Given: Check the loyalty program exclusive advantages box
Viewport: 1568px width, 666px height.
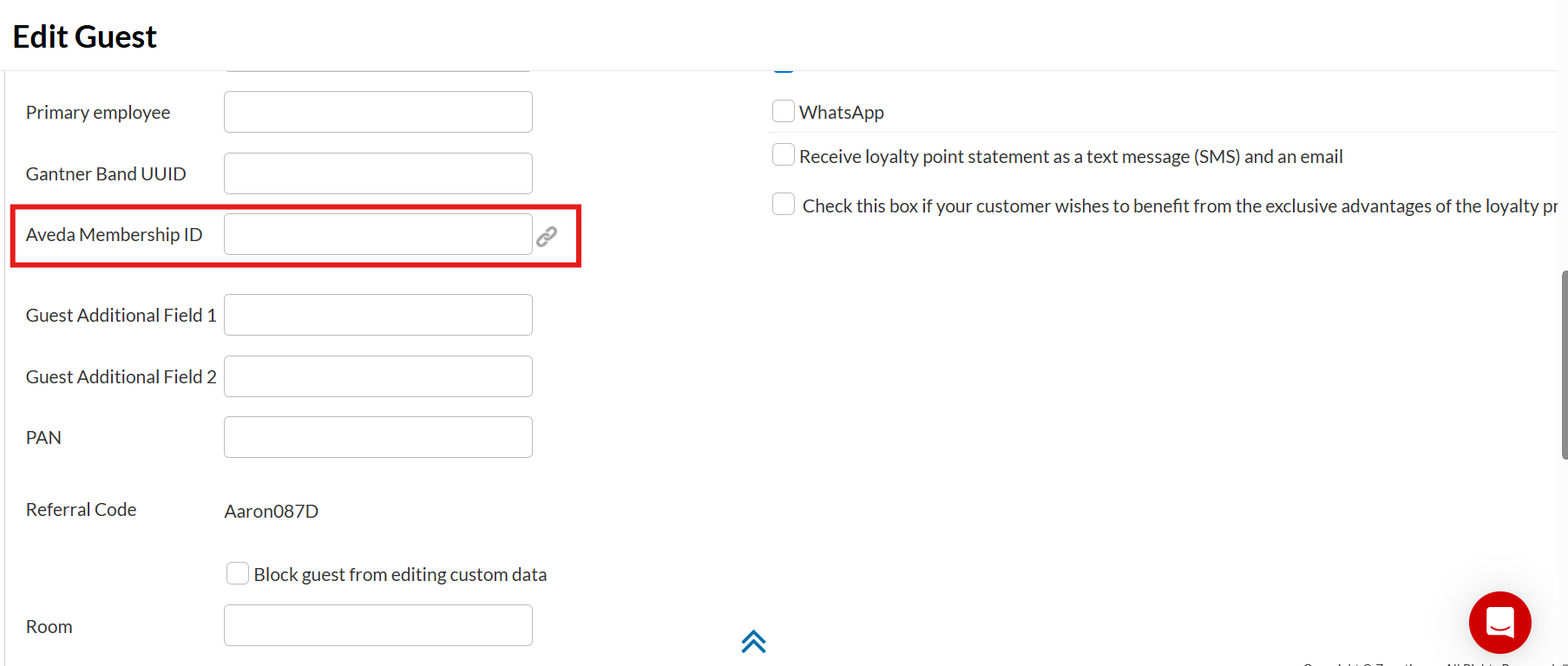Looking at the screenshot, I should click(x=784, y=205).
